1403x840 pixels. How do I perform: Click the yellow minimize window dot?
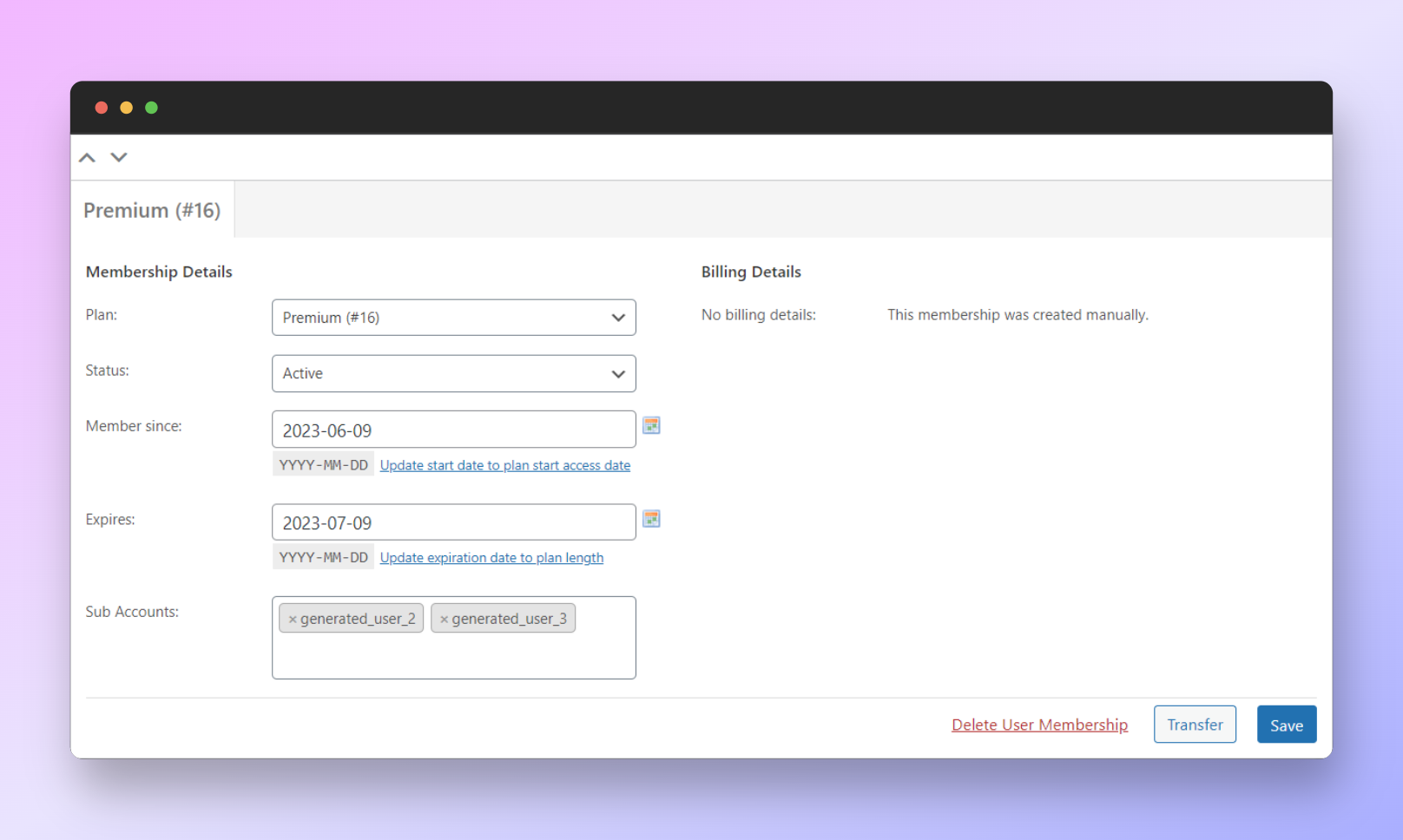click(x=127, y=108)
